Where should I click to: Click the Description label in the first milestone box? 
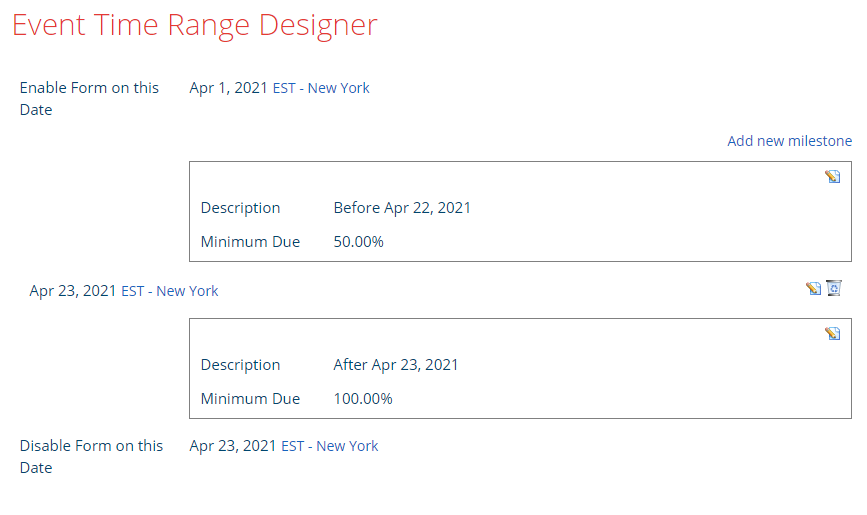(x=240, y=208)
